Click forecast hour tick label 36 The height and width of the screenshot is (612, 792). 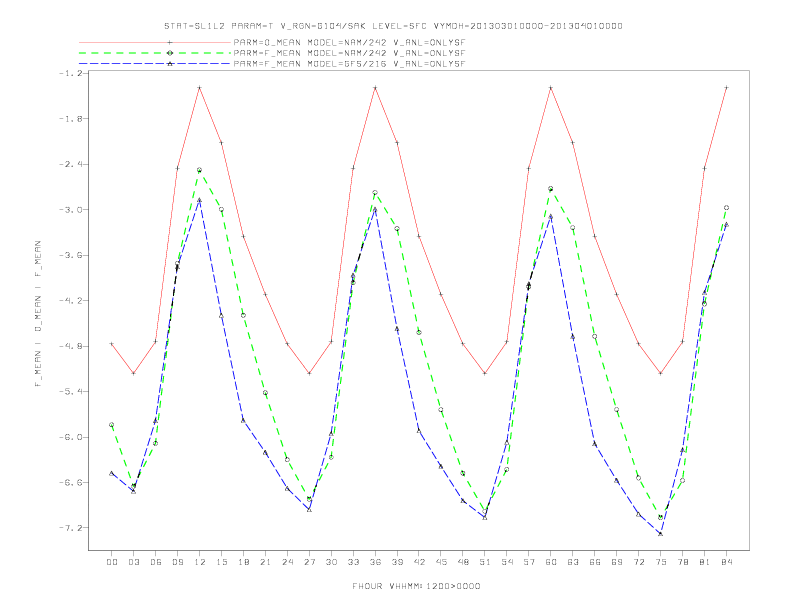[375, 562]
